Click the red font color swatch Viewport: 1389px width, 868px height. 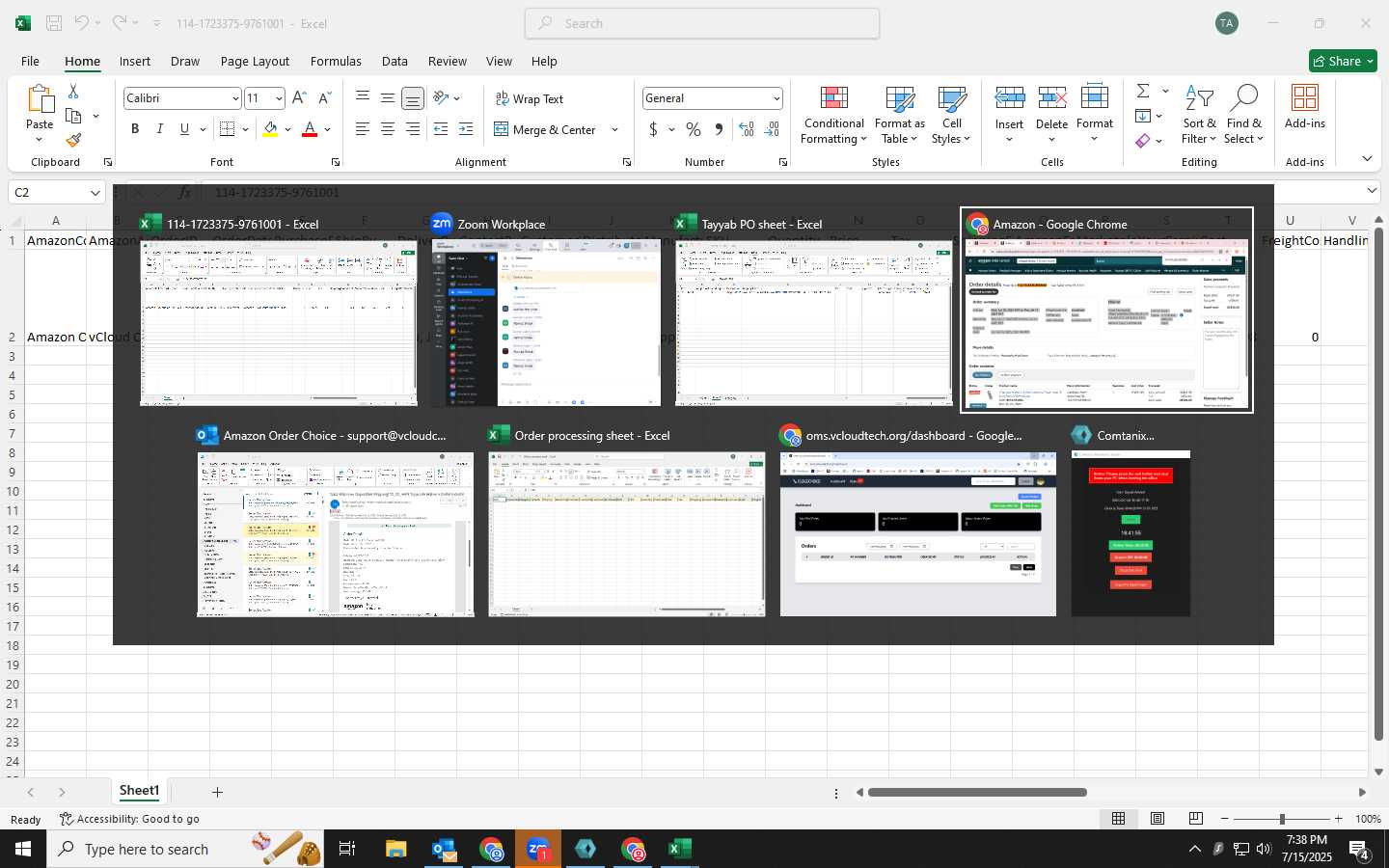[310, 129]
